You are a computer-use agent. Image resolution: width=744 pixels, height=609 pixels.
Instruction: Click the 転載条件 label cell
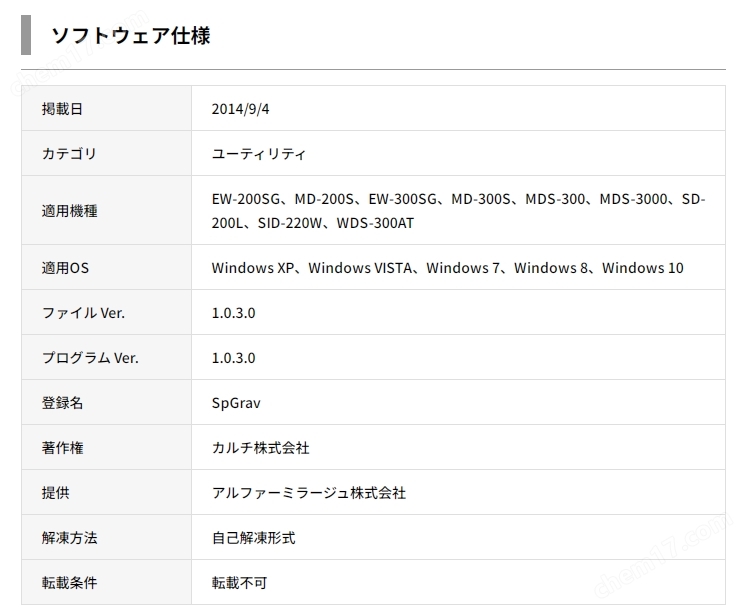tap(106, 582)
